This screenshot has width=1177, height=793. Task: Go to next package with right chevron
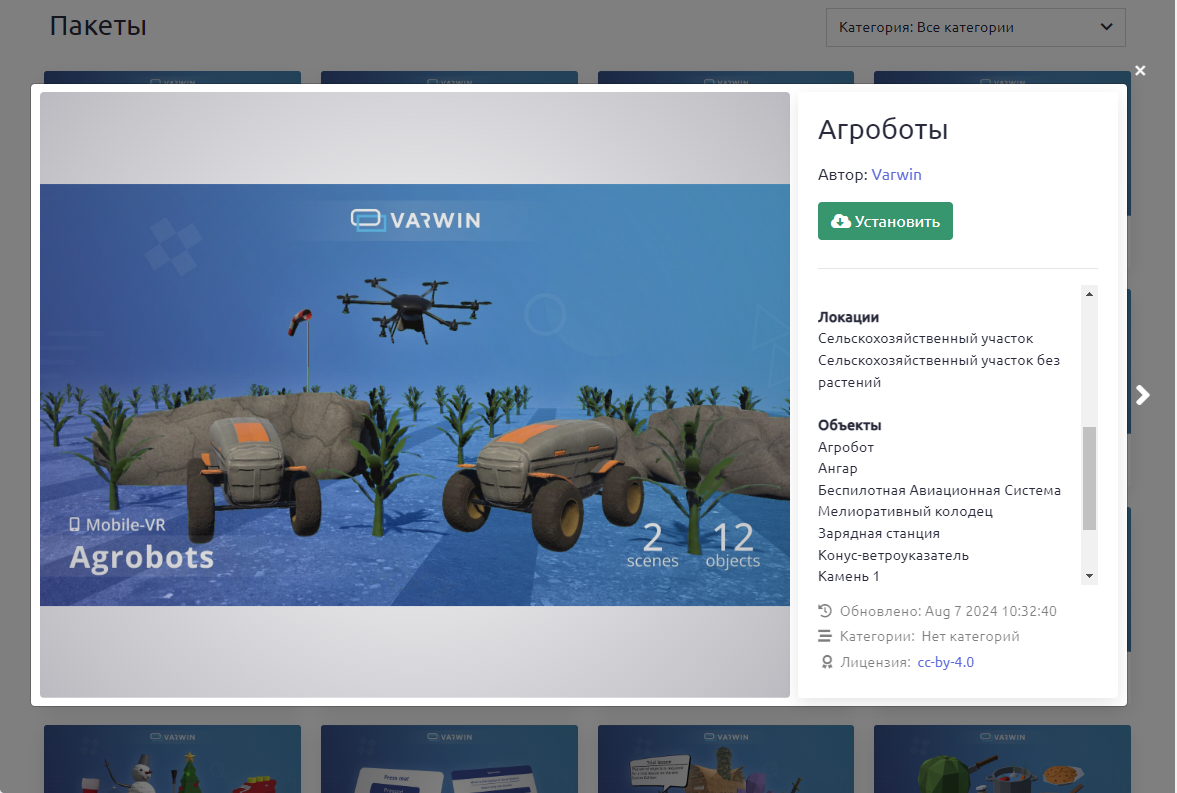(x=1143, y=395)
